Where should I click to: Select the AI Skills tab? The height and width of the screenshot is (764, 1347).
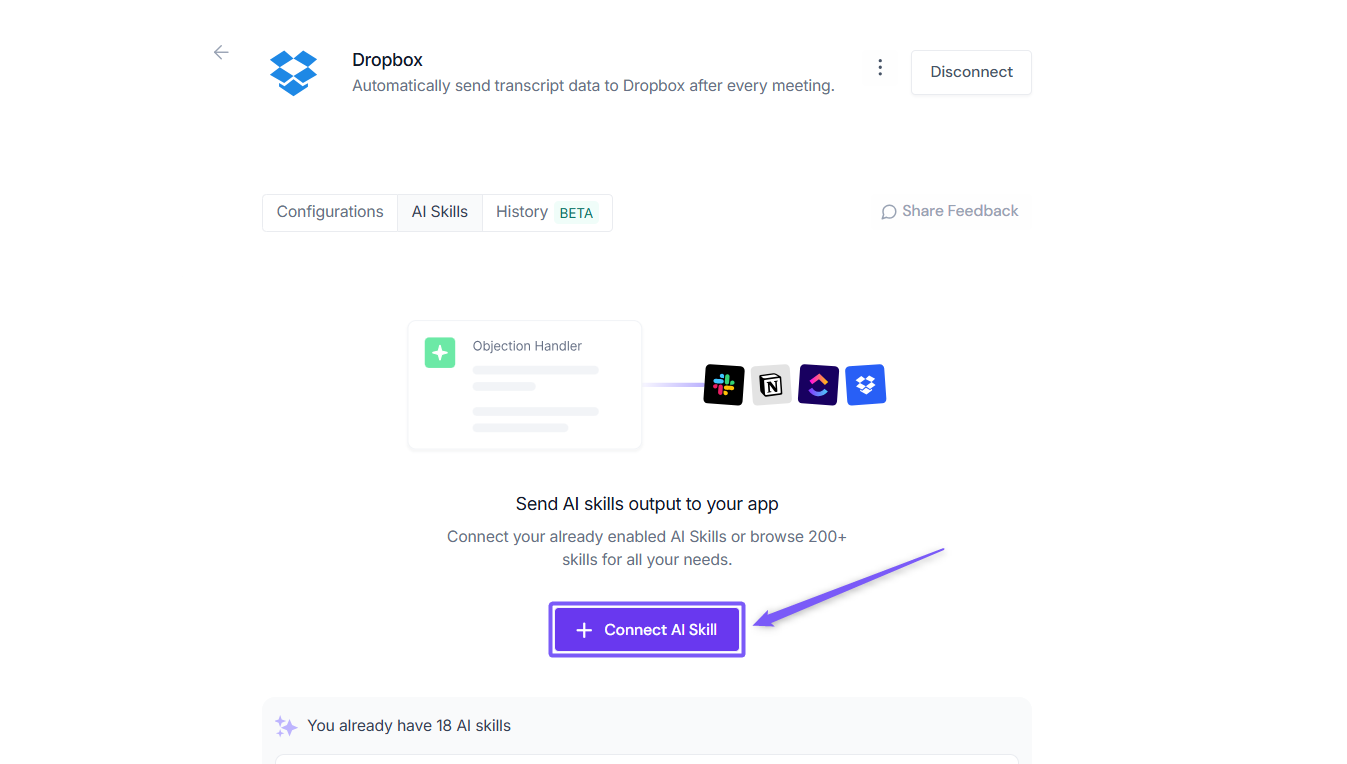[x=440, y=212]
